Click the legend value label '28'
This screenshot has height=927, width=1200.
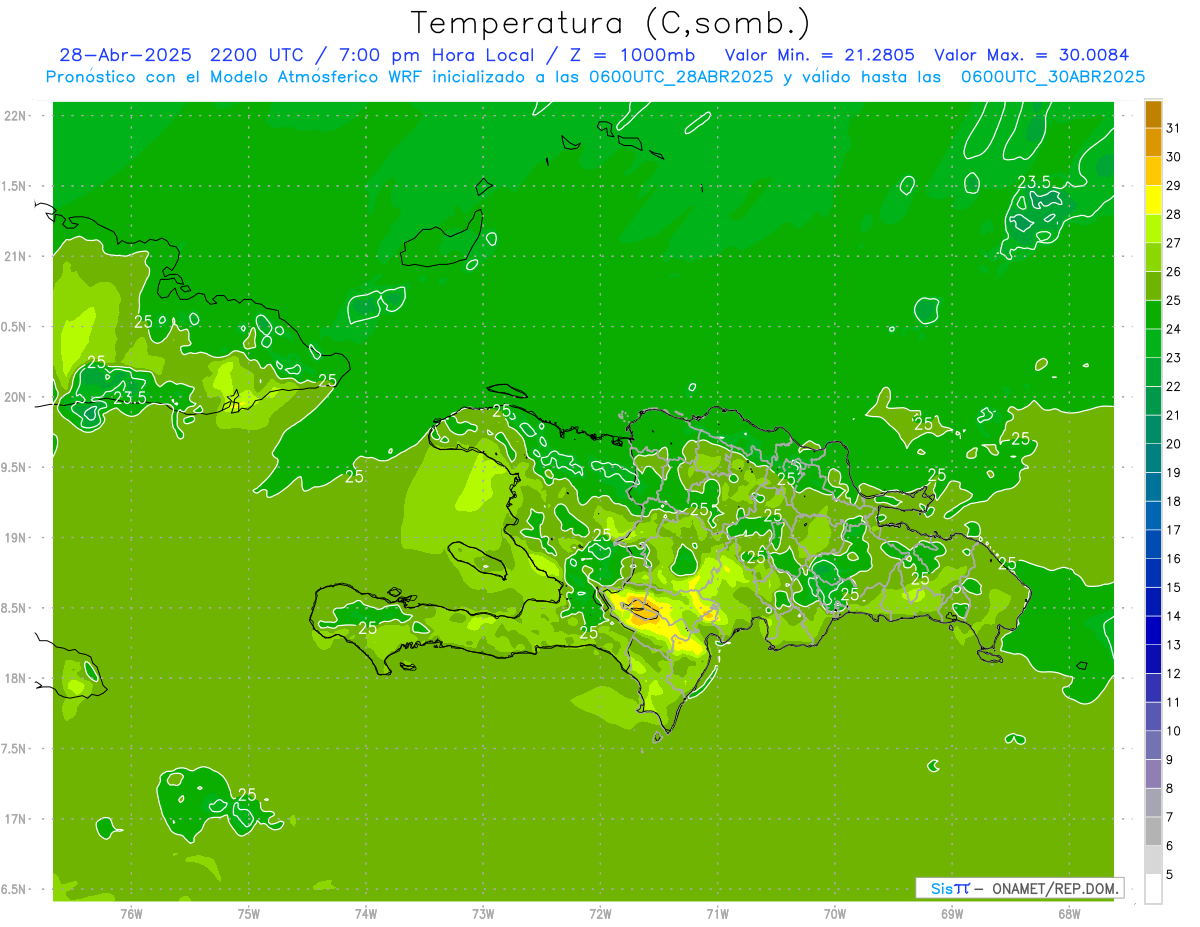point(1174,214)
